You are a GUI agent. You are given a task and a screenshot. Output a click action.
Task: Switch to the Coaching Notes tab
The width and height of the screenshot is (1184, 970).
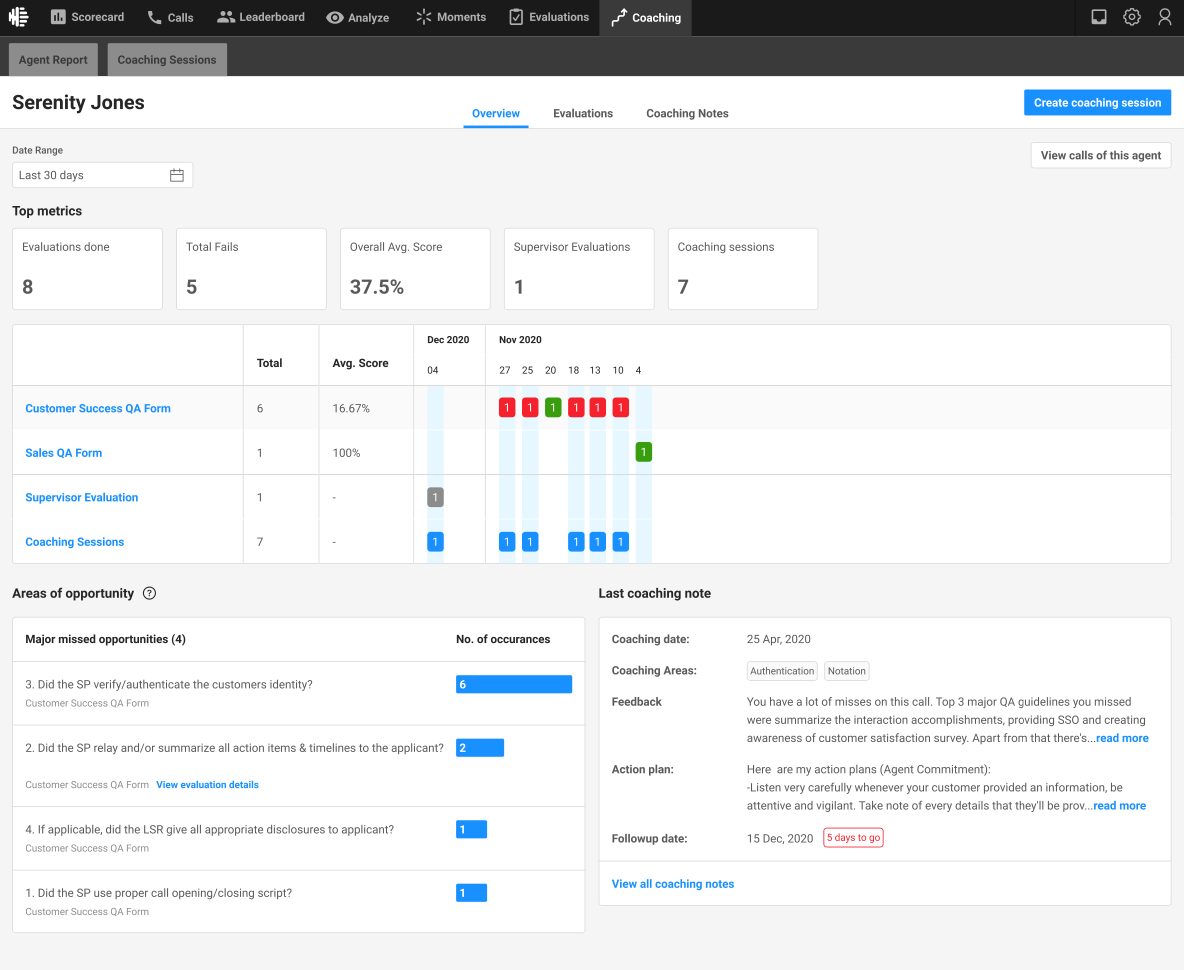tap(687, 113)
